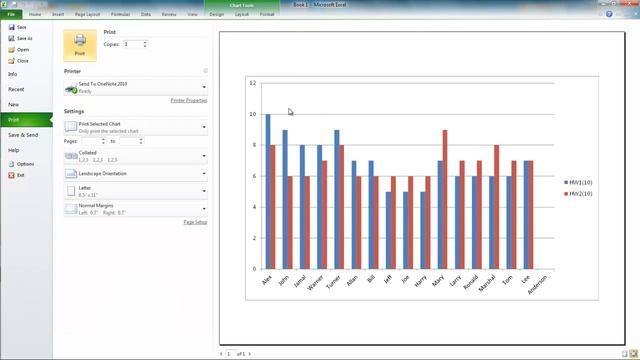This screenshot has width=640, height=360.
Task: Click the red bar for Mary
Action: point(445,199)
